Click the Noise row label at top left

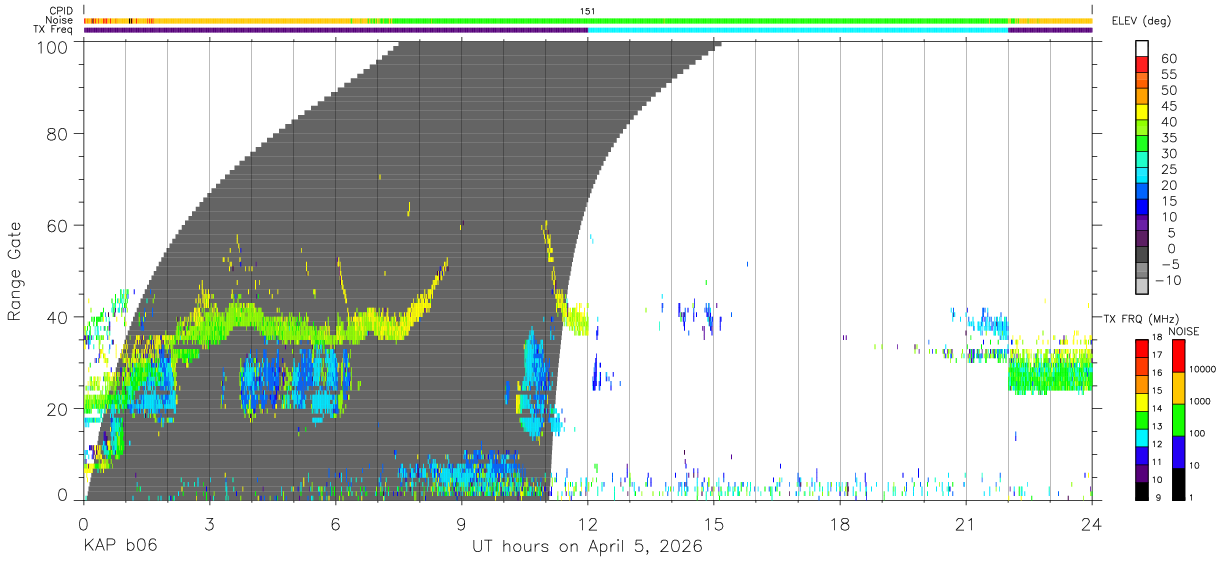coord(60,20)
